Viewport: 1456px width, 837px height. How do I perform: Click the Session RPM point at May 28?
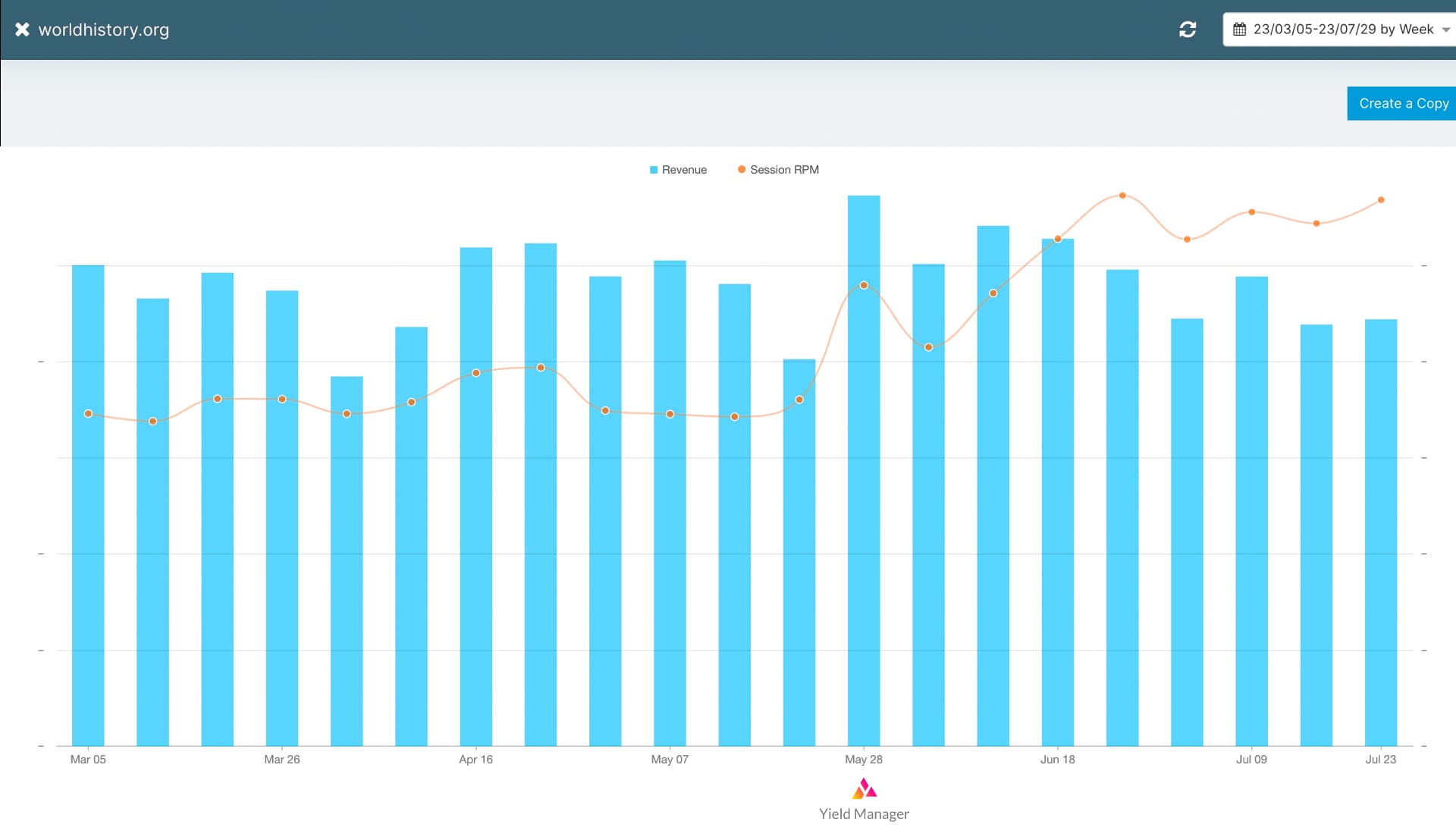(x=864, y=286)
